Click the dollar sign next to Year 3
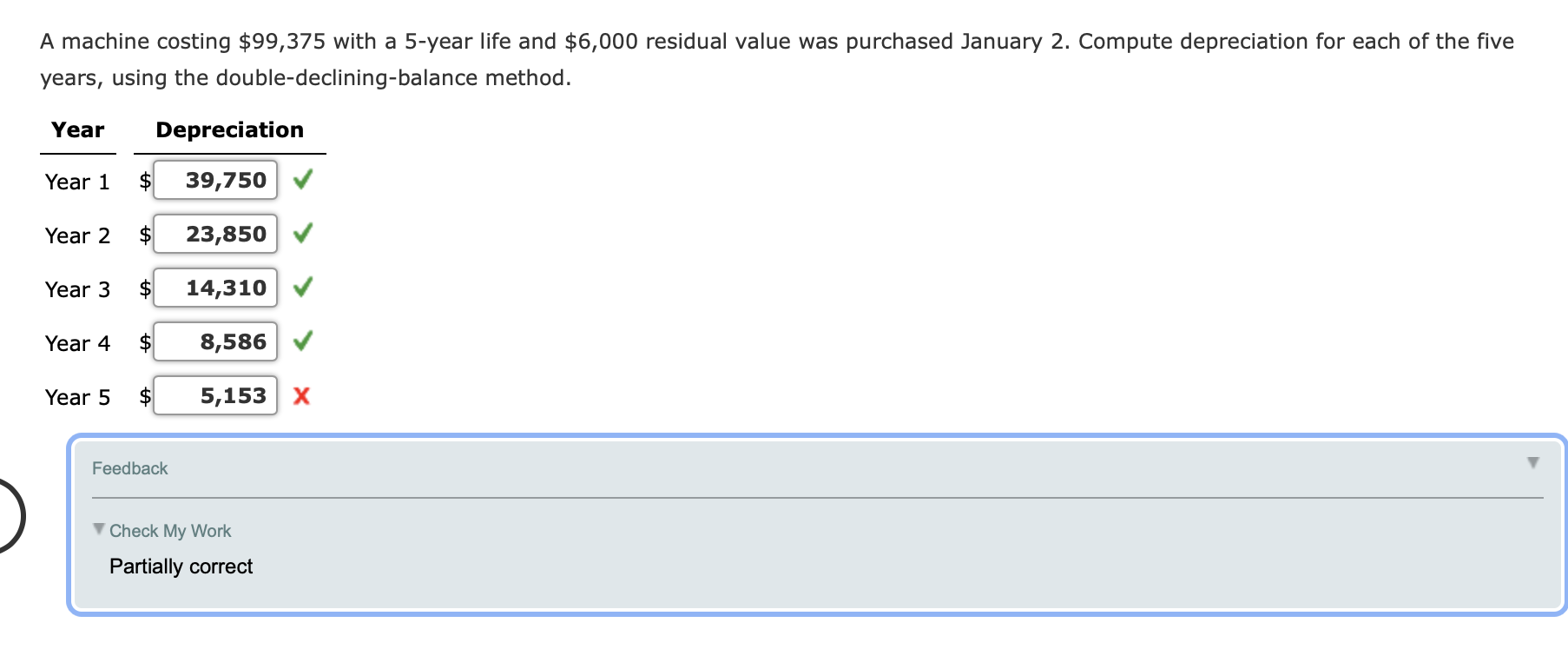This screenshot has height=669, width=1568. pyautogui.click(x=144, y=288)
